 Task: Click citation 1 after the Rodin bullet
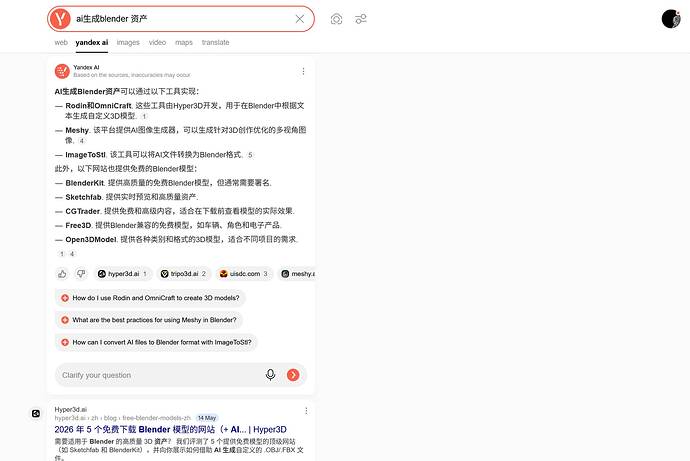(x=144, y=117)
